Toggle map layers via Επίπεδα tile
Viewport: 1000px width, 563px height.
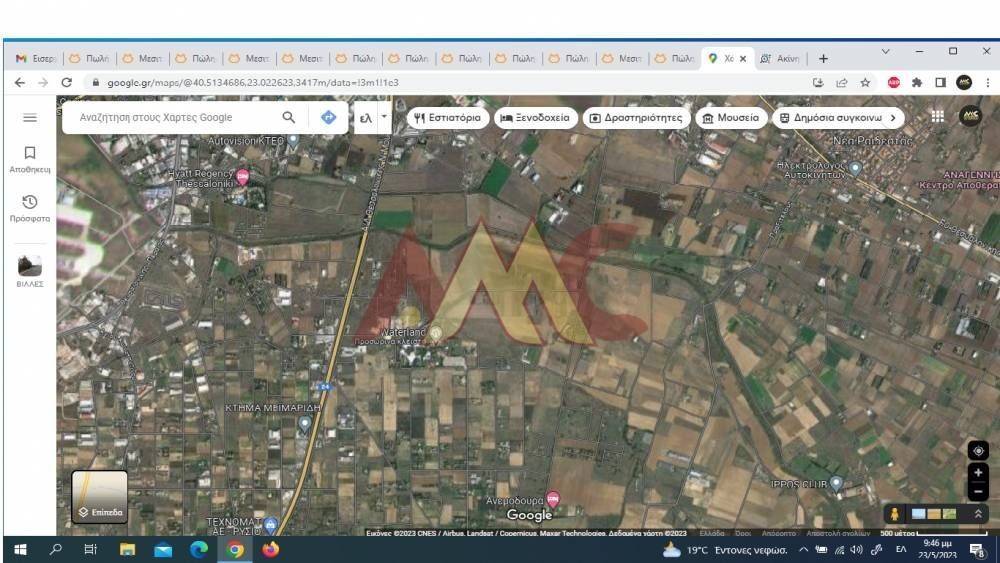pyautogui.click(x=99, y=497)
